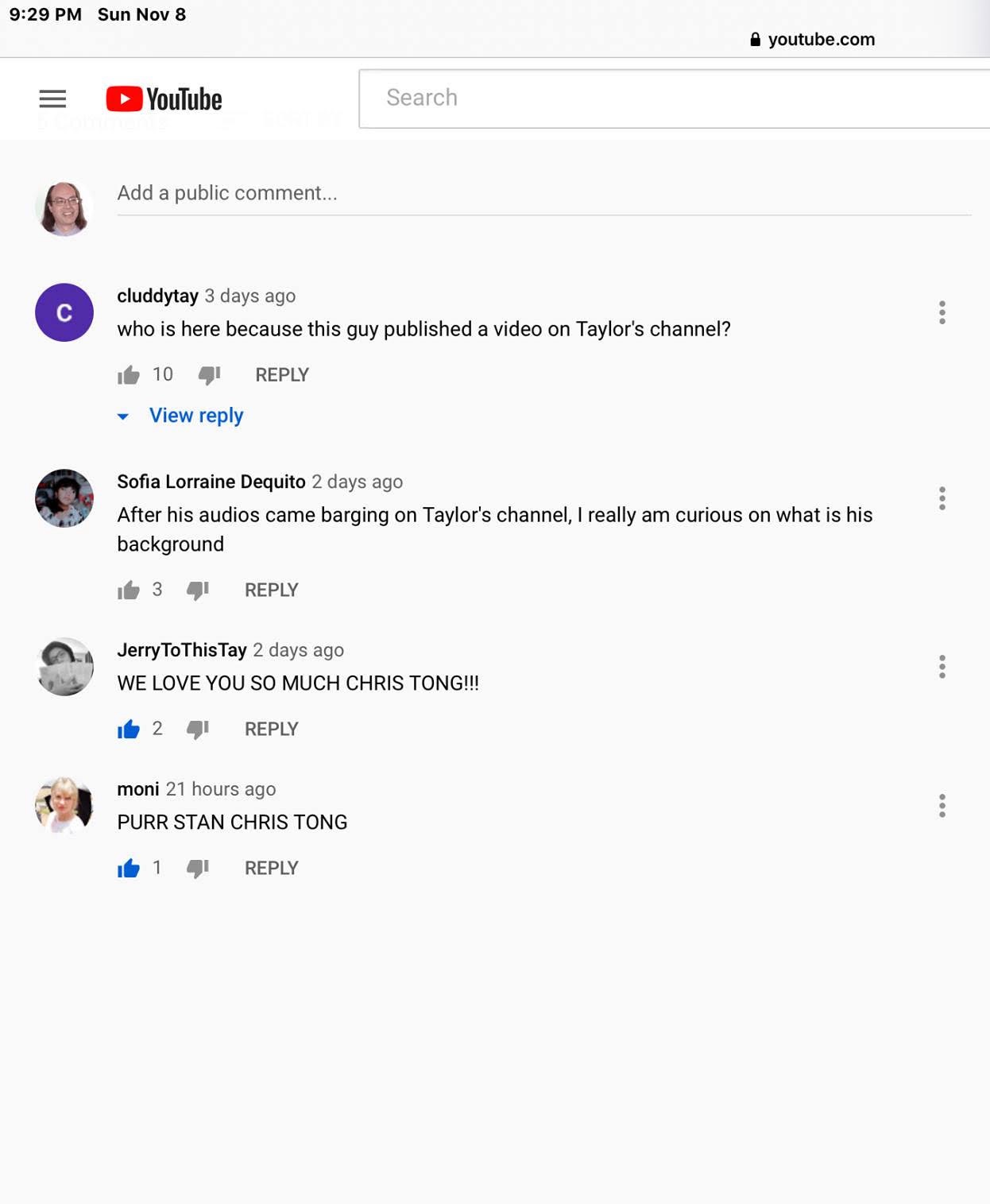Image resolution: width=990 pixels, height=1204 pixels.
Task: Focus the YouTube Search box
Action: pyautogui.click(x=675, y=98)
